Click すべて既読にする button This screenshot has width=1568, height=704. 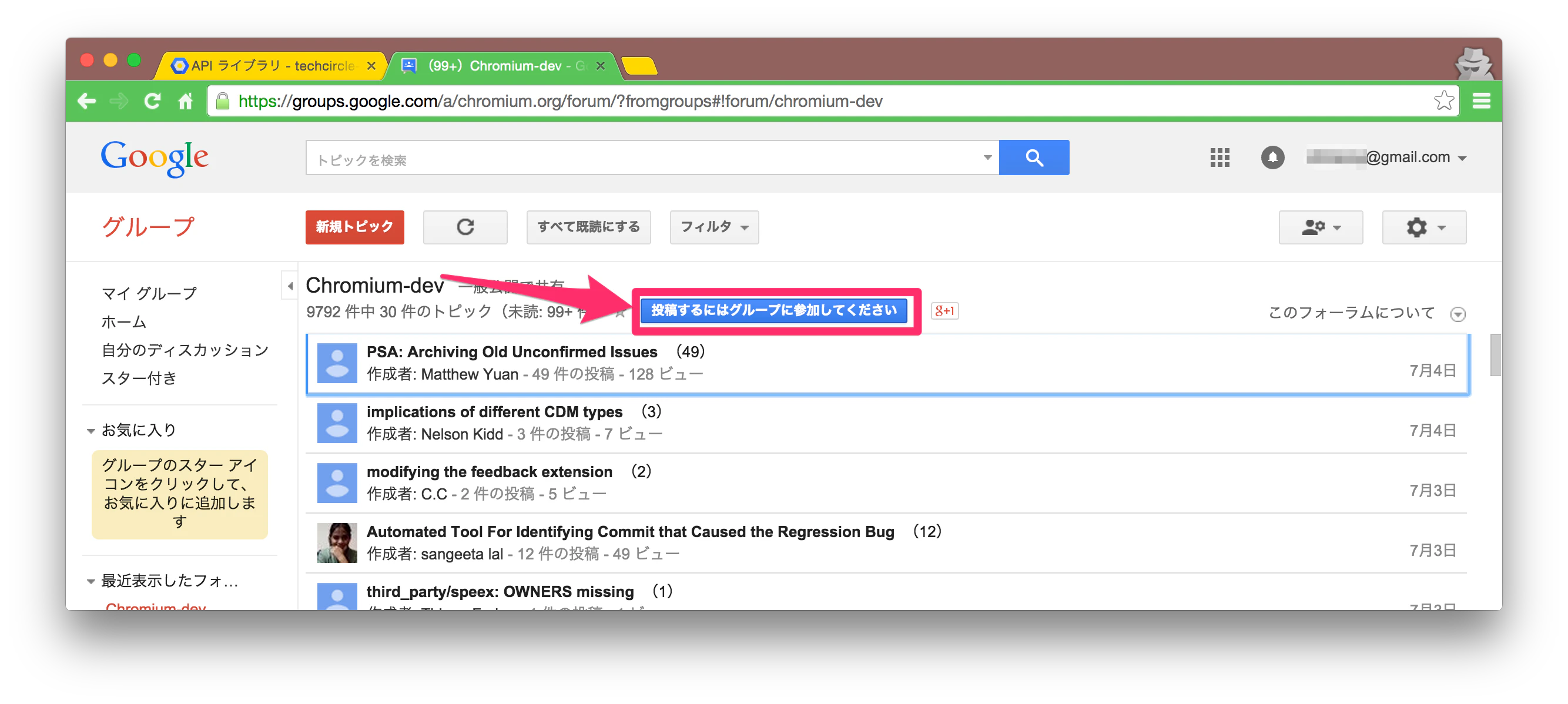click(x=588, y=227)
